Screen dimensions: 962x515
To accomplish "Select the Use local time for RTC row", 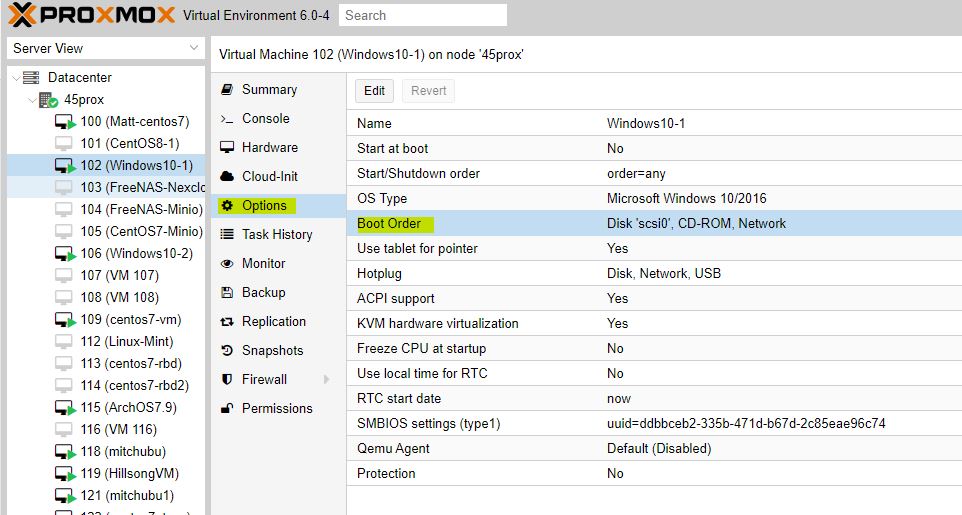I will click(x=654, y=374).
